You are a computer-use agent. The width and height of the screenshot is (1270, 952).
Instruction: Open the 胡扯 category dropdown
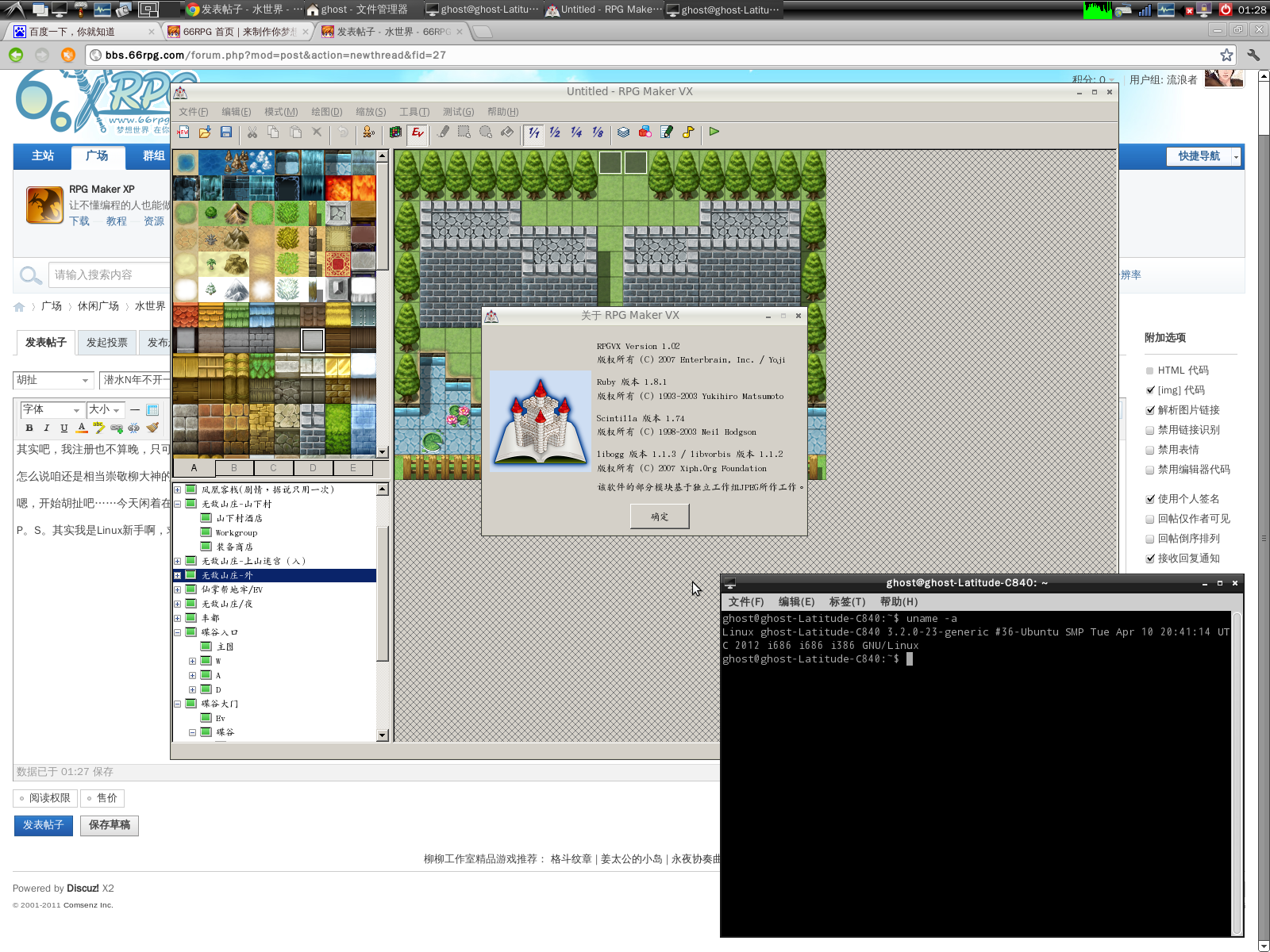point(53,380)
